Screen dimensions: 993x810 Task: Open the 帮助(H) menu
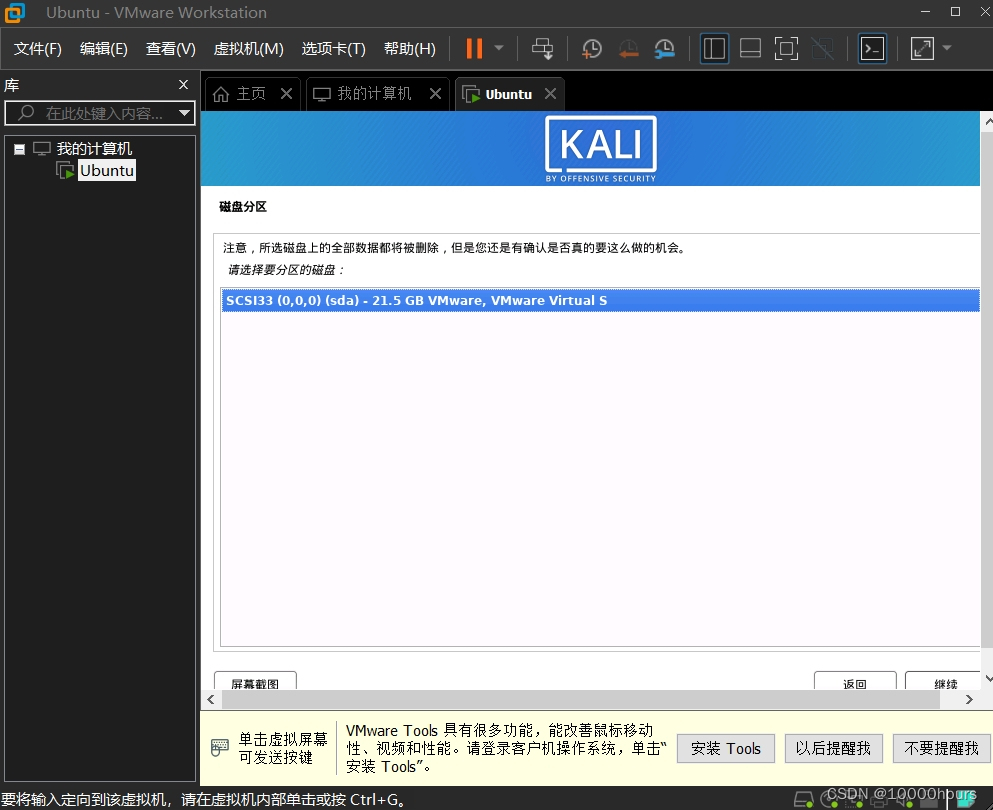pyautogui.click(x=410, y=49)
